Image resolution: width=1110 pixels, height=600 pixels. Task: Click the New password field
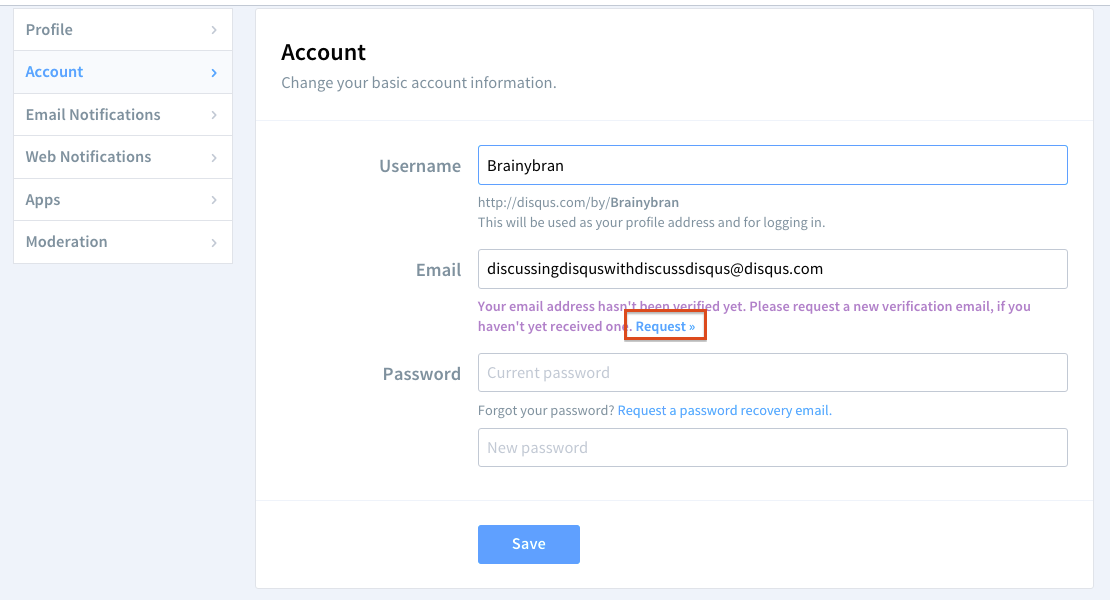[772, 448]
